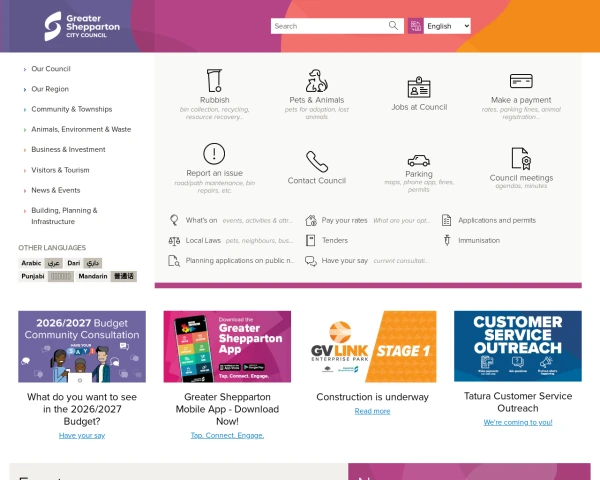
Task: Click the Have your say speech bubbles icon
Action: tap(311, 261)
